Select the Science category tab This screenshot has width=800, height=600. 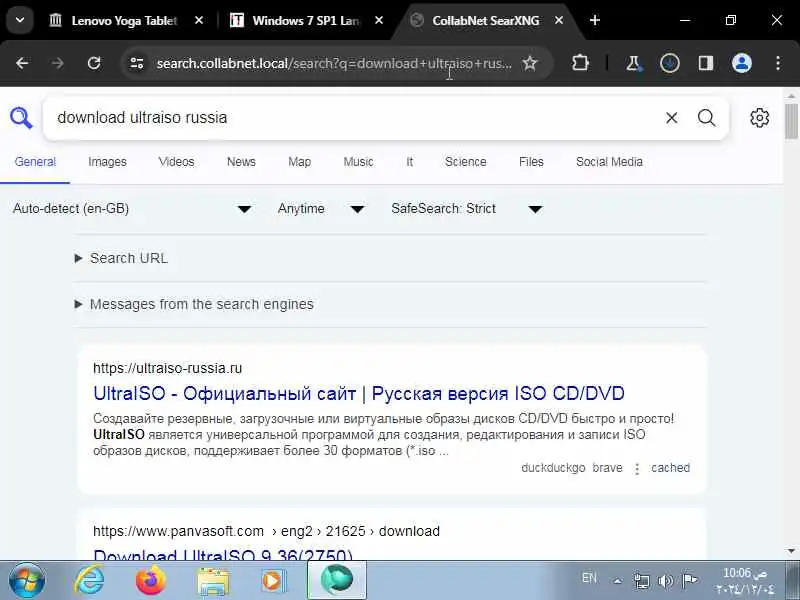[x=465, y=162]
